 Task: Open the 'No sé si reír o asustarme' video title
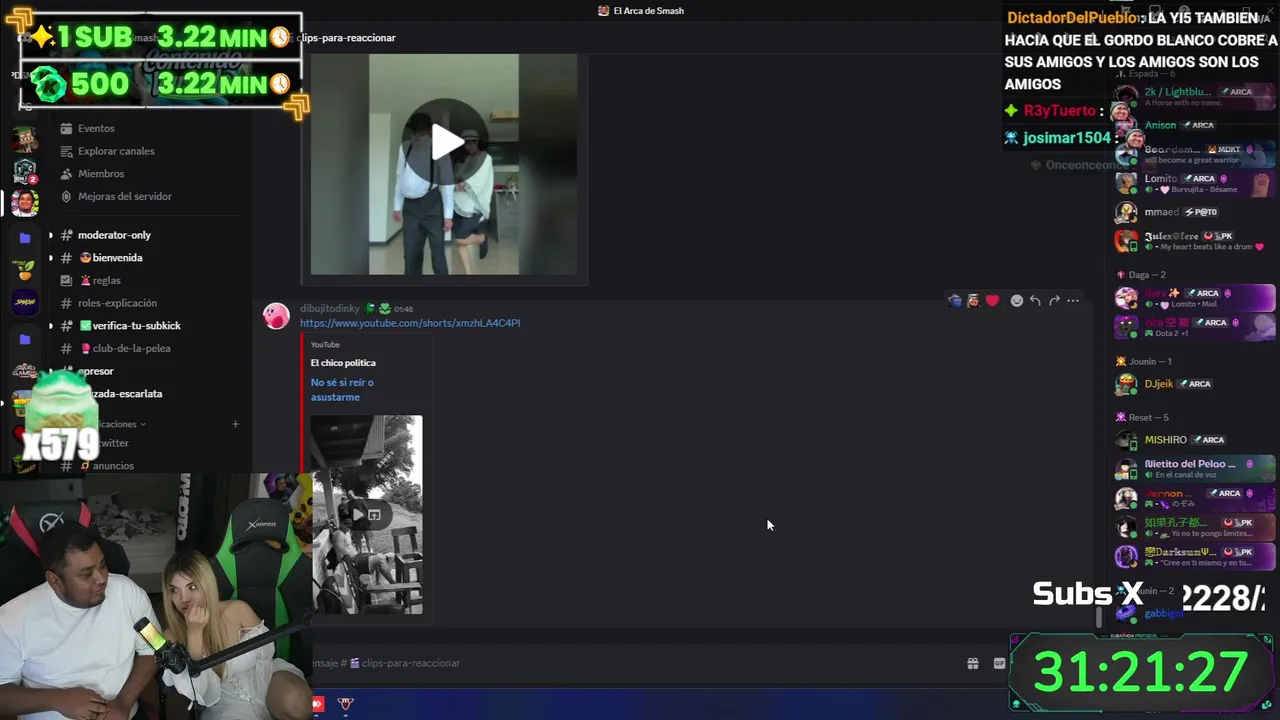[x=342, y=390]
